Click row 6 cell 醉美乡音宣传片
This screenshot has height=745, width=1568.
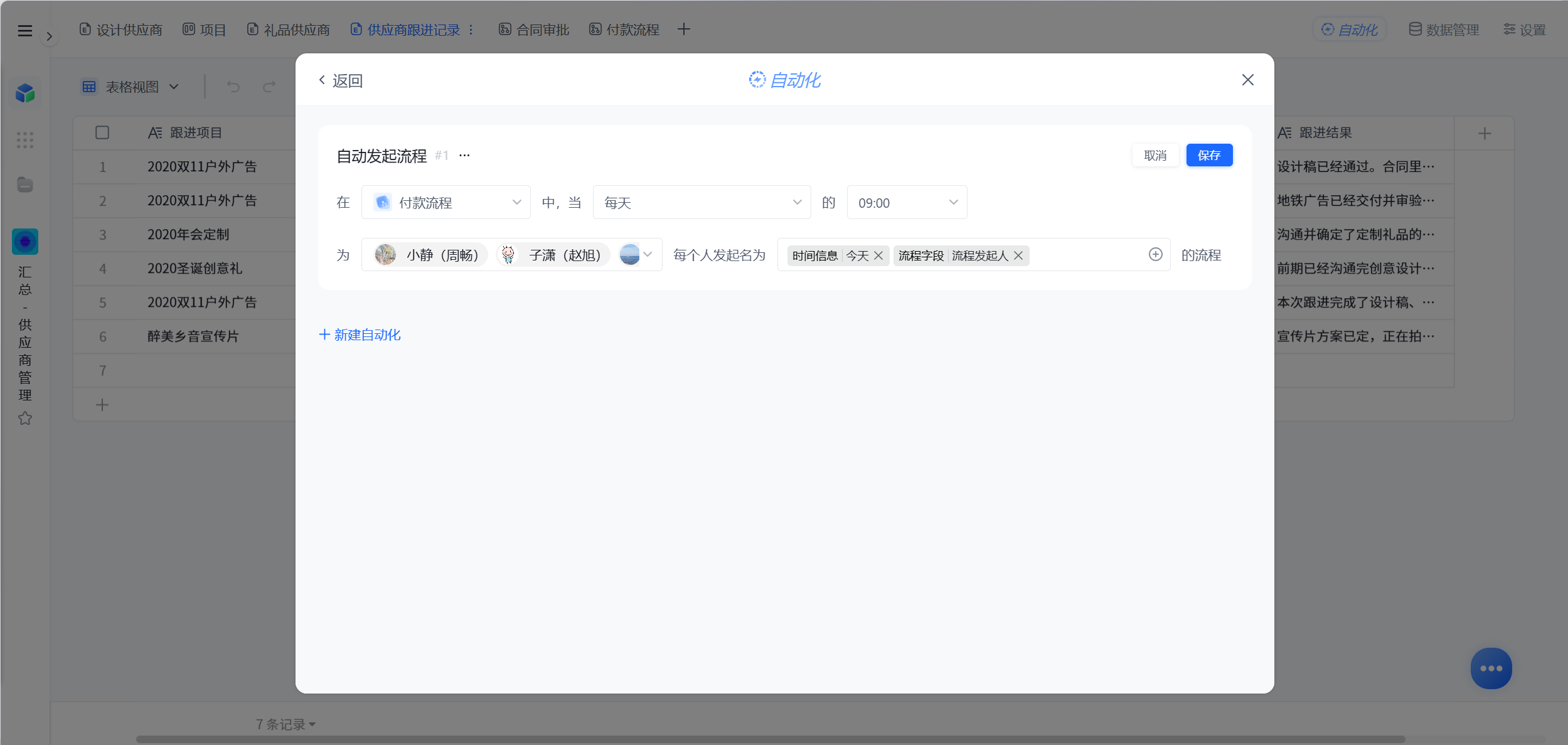[193, 336]
